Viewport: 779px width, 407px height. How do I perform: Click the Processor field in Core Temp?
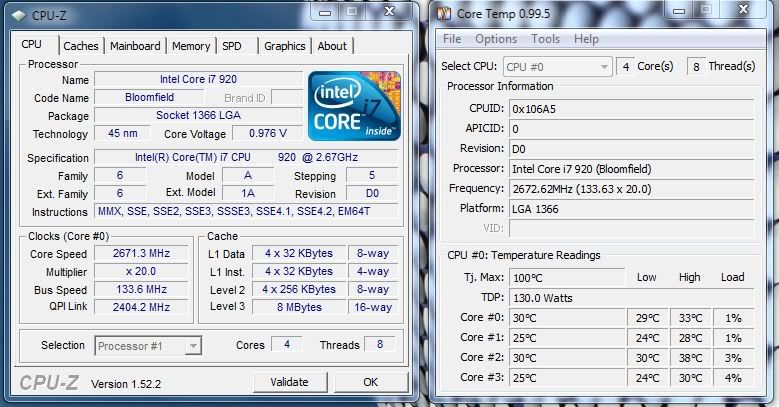631,169
